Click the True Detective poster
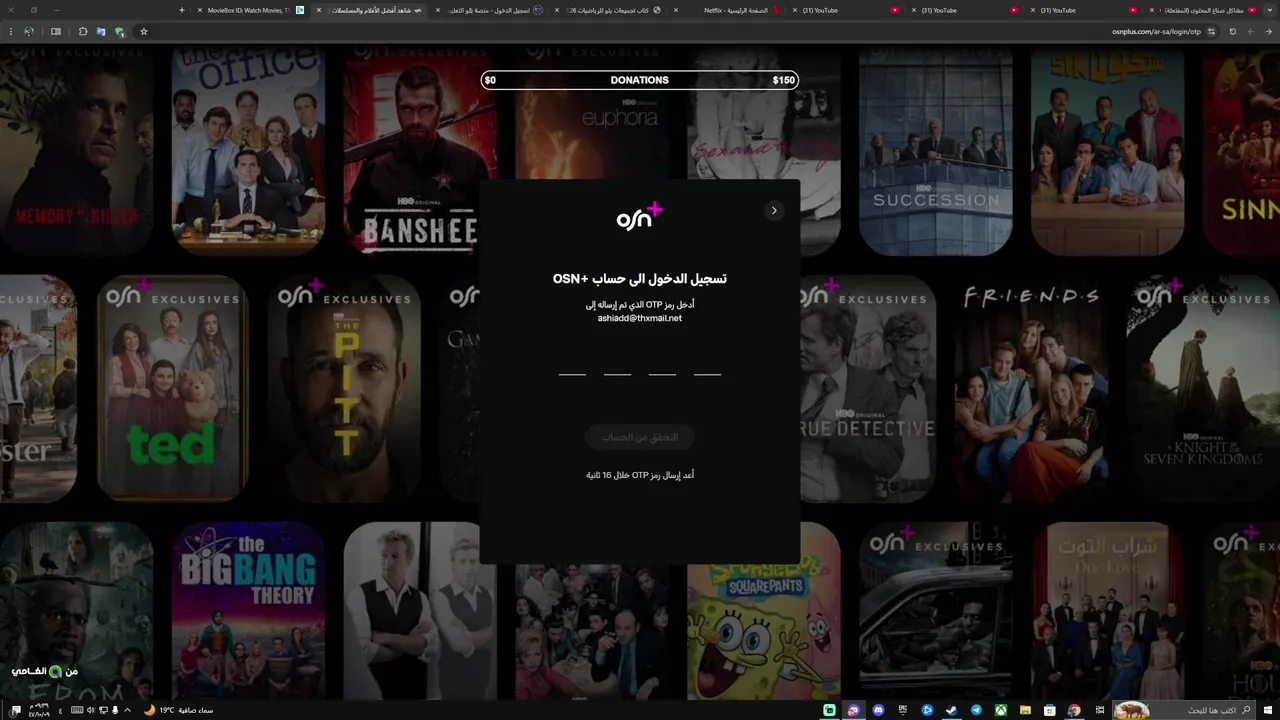Image resolution: width=1280 pixels, height=720 pixels. click(868, 388)
